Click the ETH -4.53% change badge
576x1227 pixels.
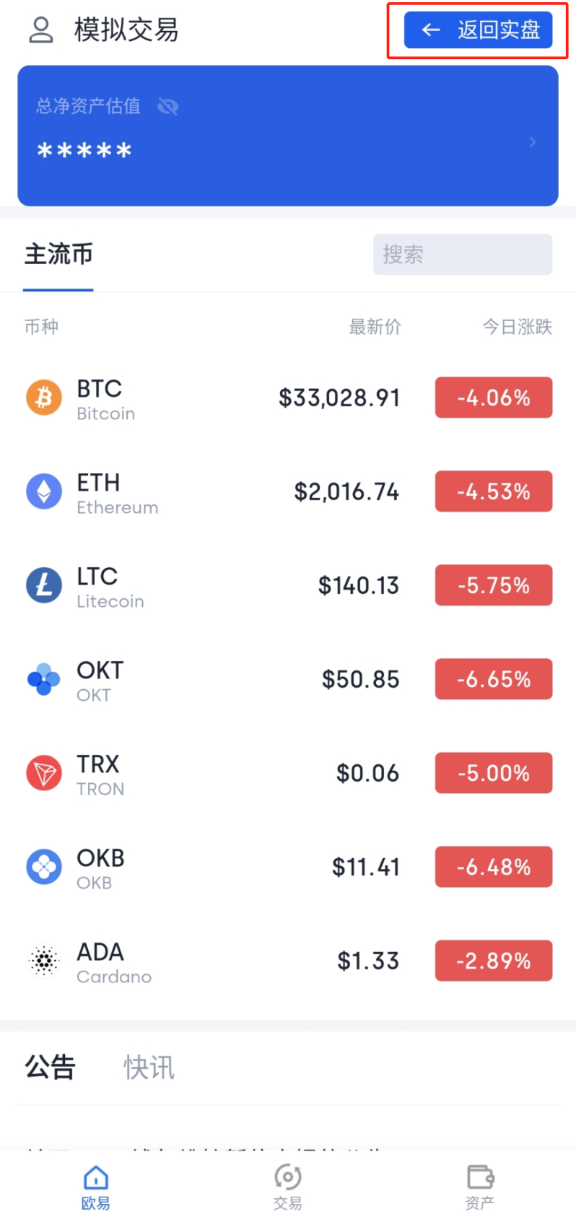pyautogui.click(x=493, y=492)
